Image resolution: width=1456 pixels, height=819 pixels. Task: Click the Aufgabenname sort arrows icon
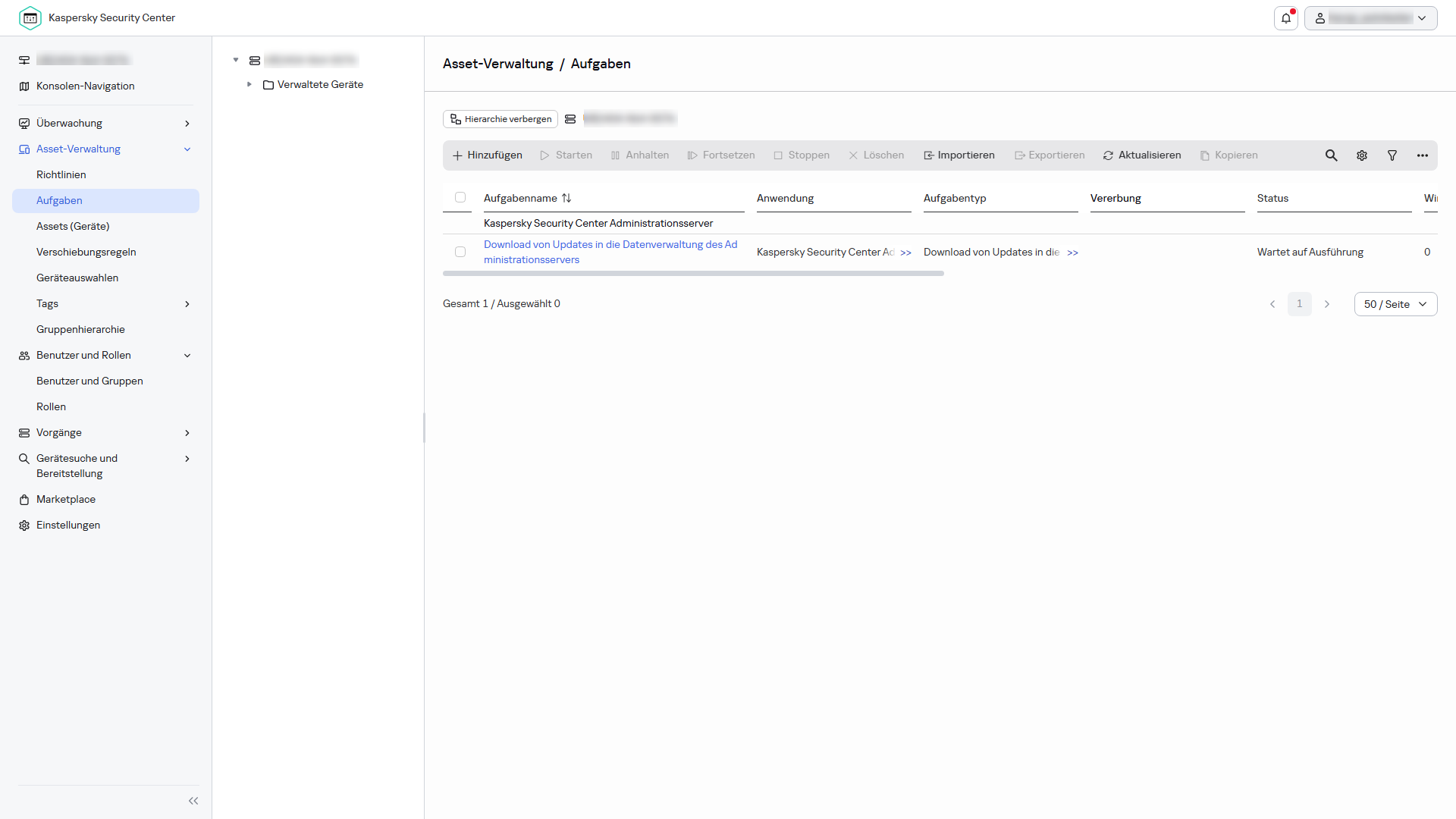click(x=566, y=198)
